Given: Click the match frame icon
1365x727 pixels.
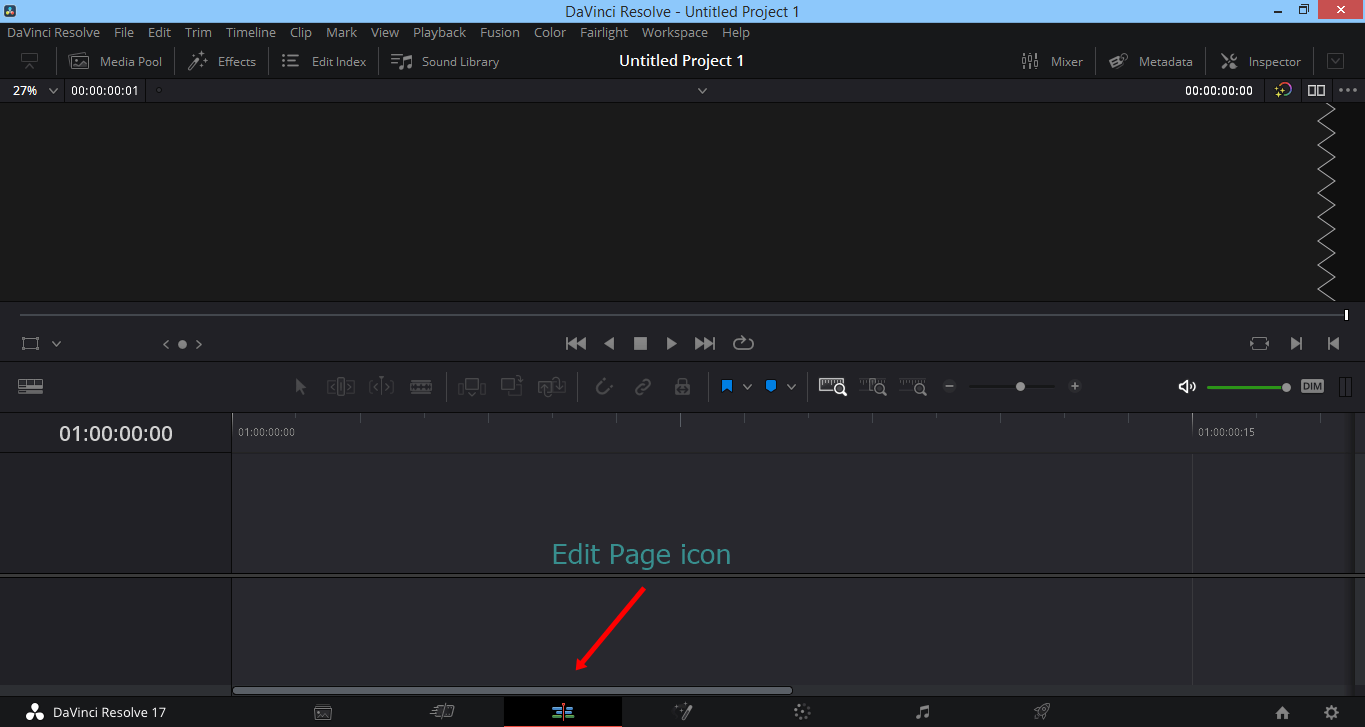Looking at the screenshot, I should tap(1259, 343).
